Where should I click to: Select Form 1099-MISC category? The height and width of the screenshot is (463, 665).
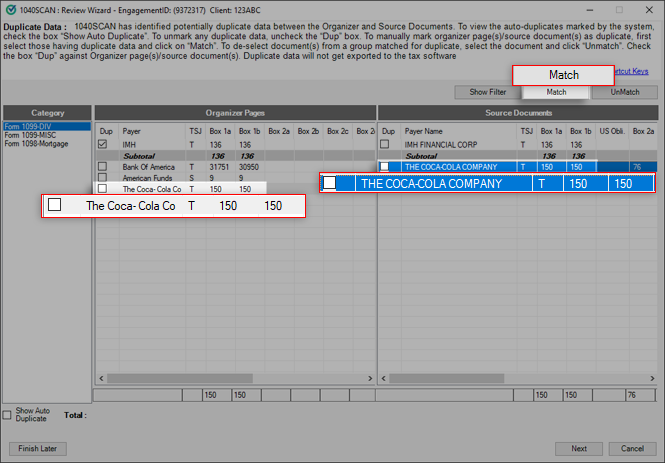pyautogui.click(x=28, y=135)
